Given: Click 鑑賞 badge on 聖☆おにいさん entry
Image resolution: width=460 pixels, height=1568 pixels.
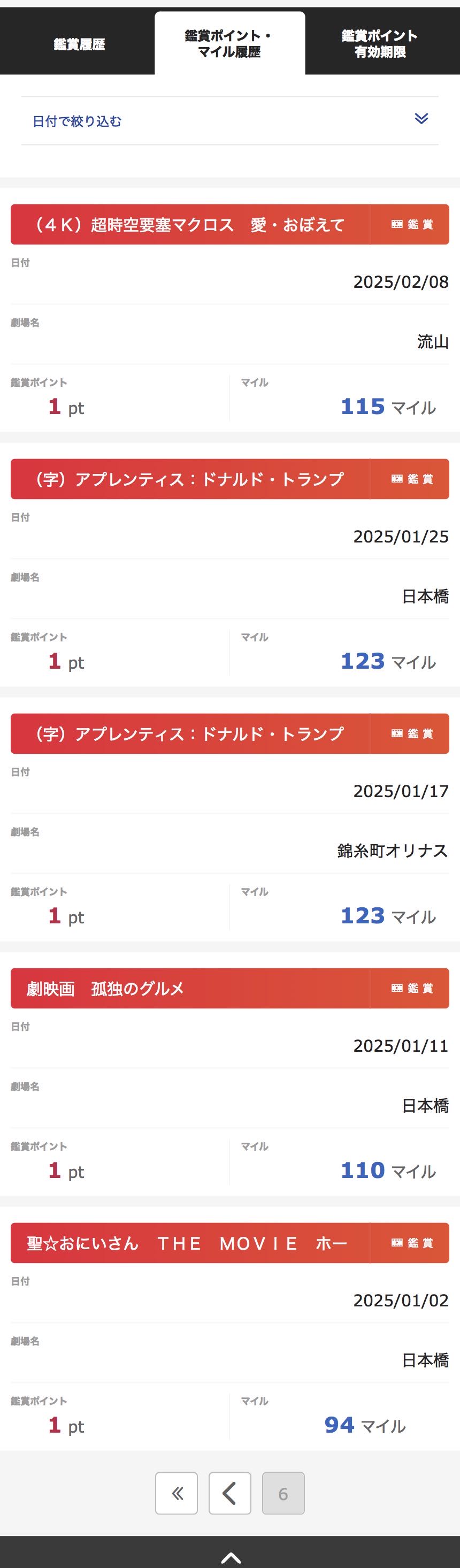Looking at the screenshot, I should (411, 1242).
